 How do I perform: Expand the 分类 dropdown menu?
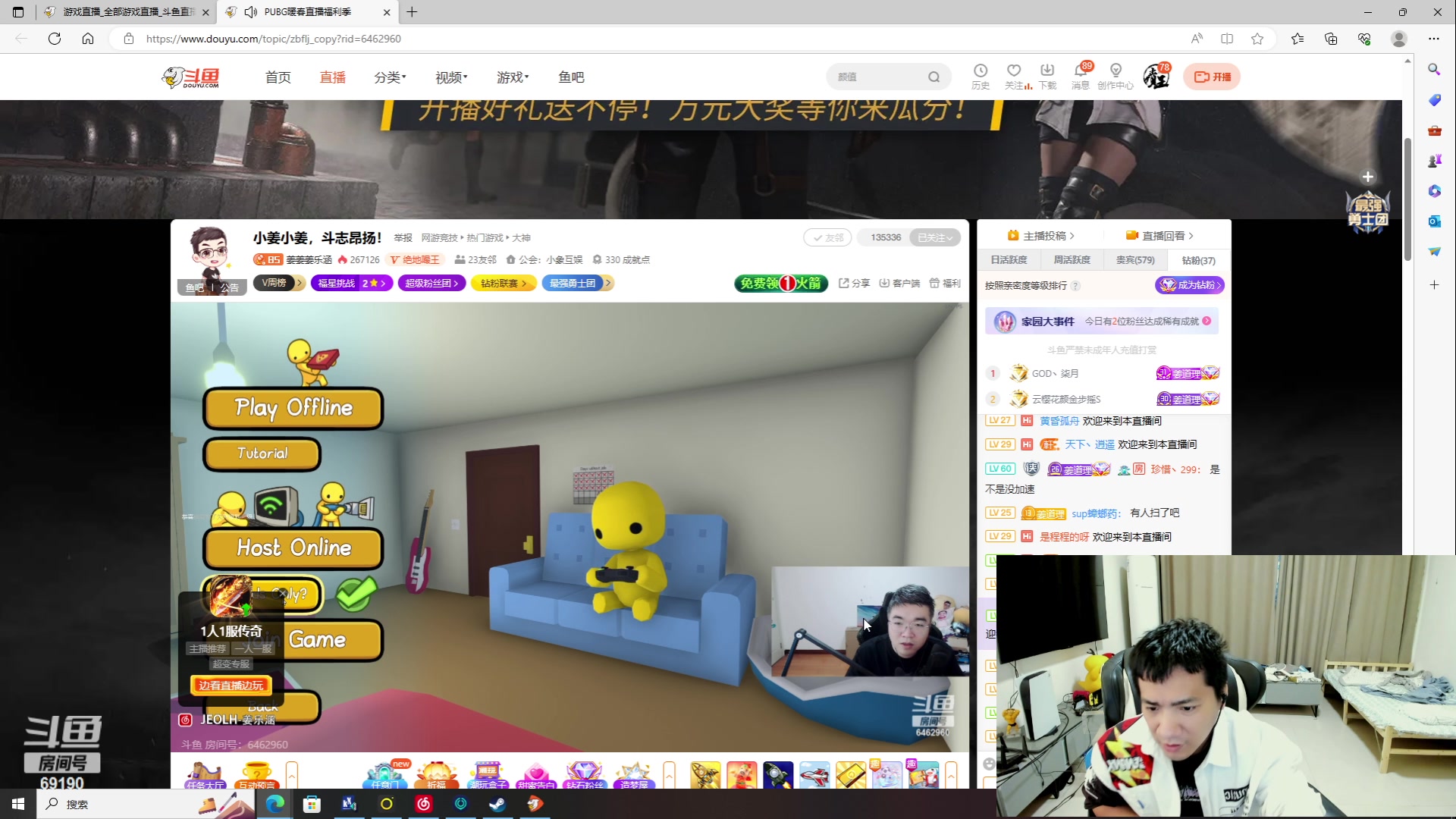pyautogui.click(x=390, y=77)
